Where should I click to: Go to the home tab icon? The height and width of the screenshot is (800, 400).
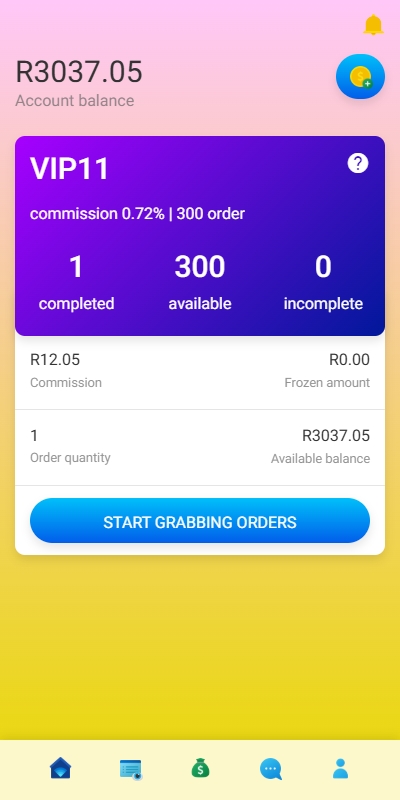(x=60, y=768)
